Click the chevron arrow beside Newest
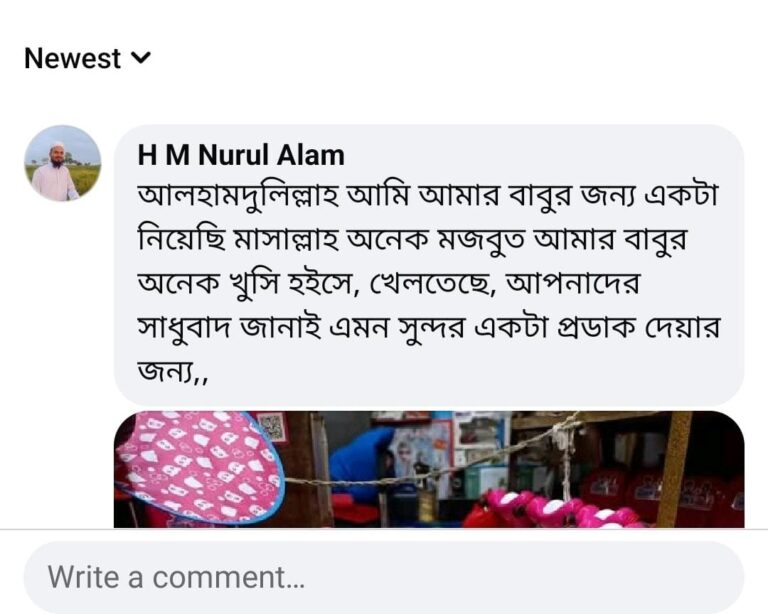The image size is (768, 614). (141, 58)
